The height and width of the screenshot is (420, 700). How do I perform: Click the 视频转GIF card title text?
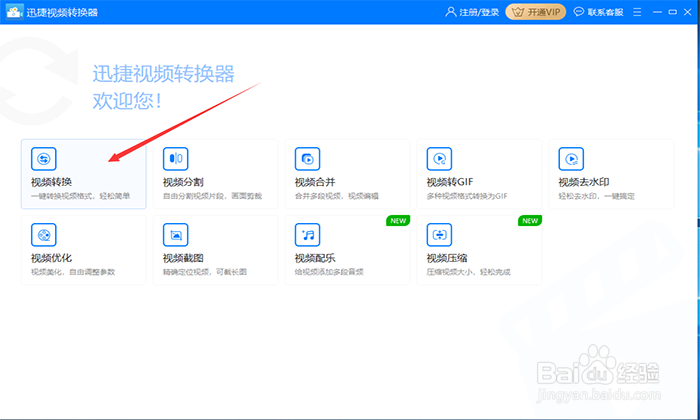click(450, 182)
